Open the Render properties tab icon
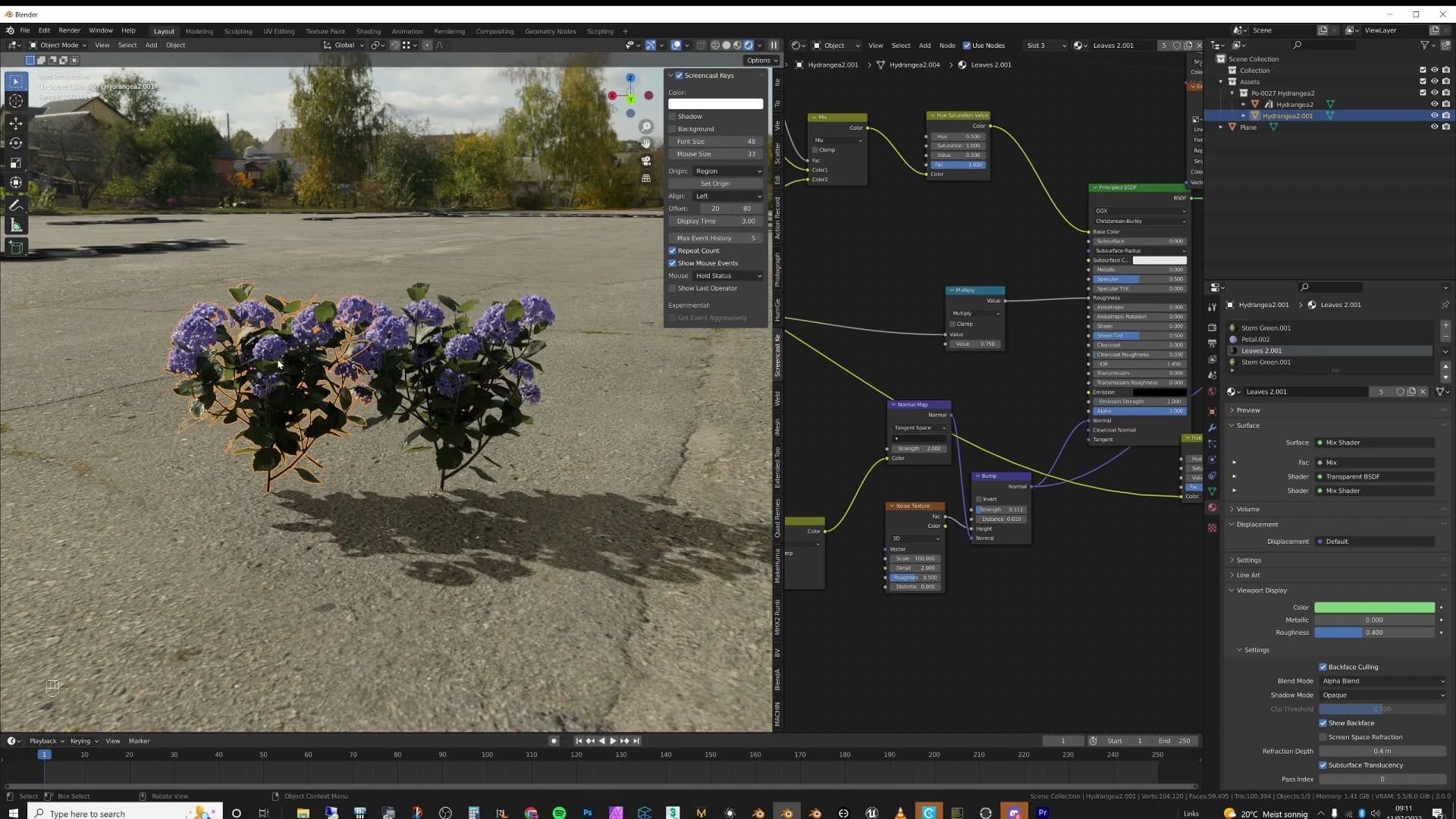Screen dimensions: 1456x819 [x=1212, y=327]
